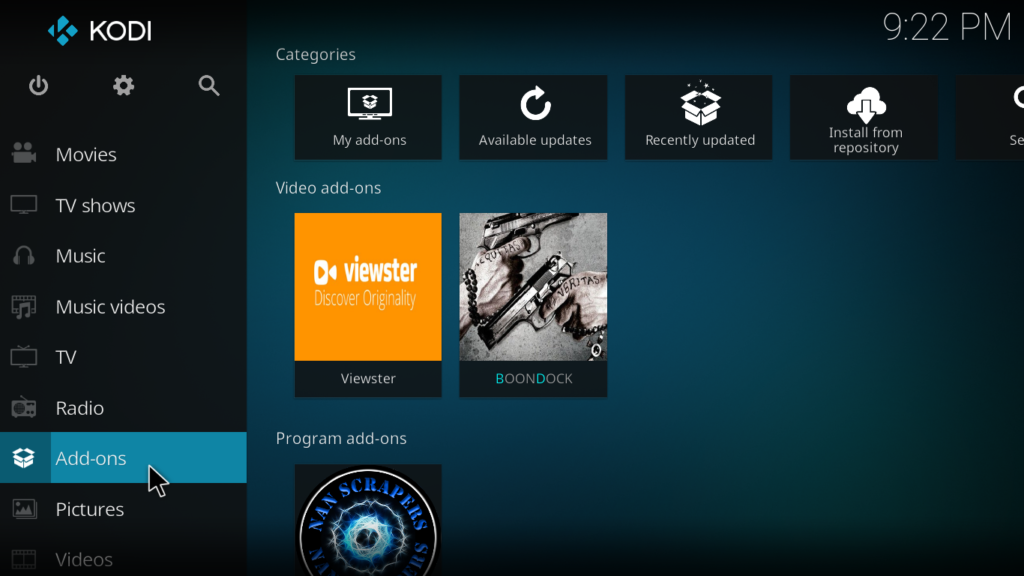The image size is (1024, 576).
Task: Click the Viewster name label
Action: pos(368,379)
